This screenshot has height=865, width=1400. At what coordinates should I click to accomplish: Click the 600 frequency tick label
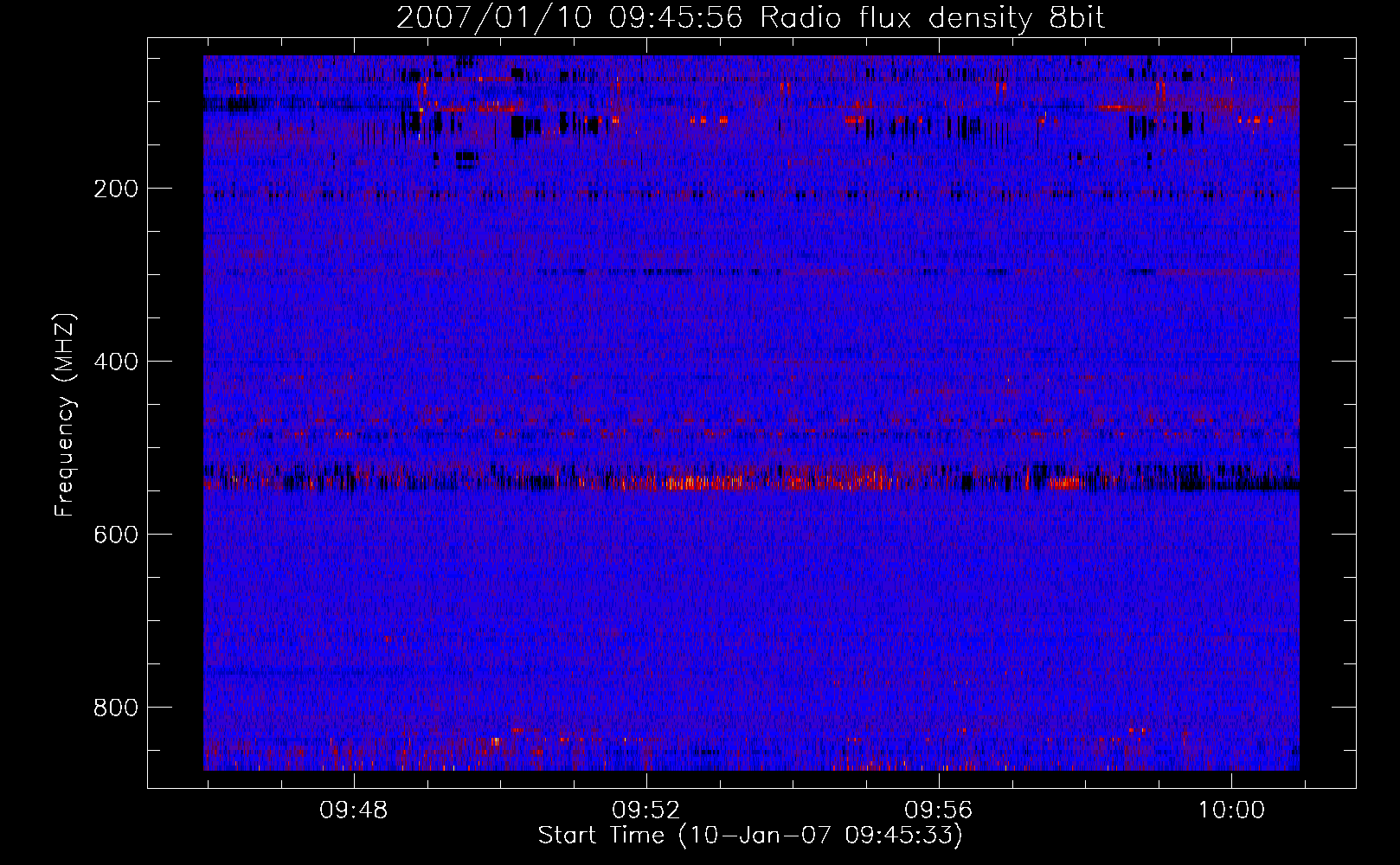click(116, 535)
